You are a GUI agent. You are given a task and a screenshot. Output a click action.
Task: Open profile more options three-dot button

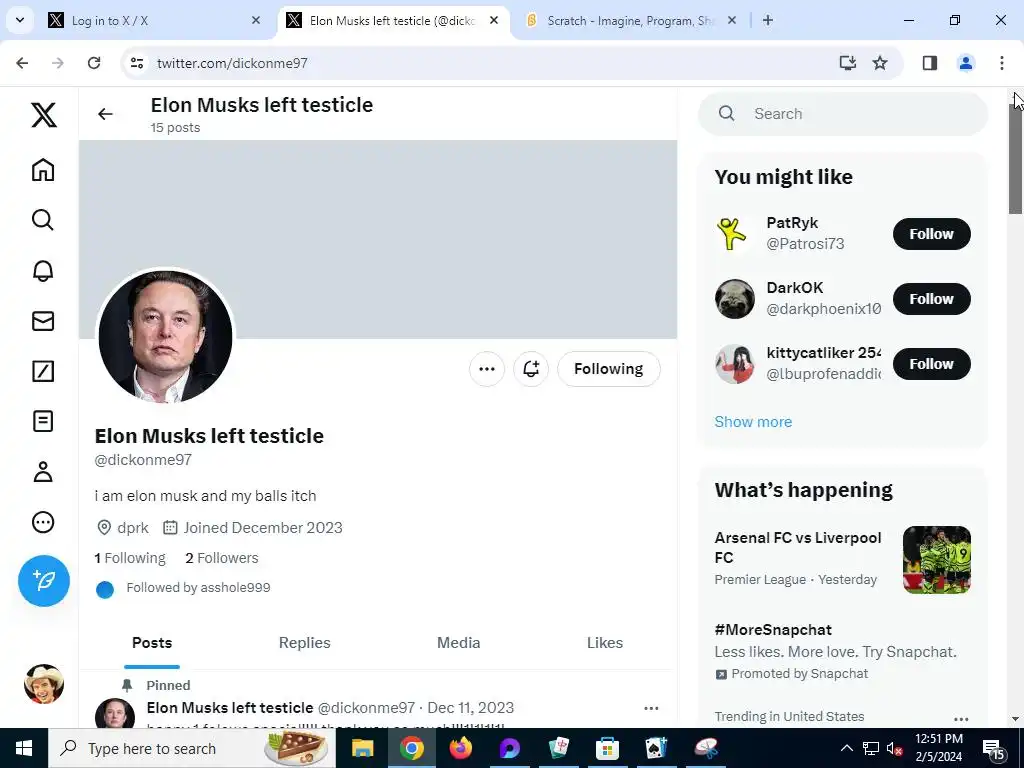click(487, 369)
